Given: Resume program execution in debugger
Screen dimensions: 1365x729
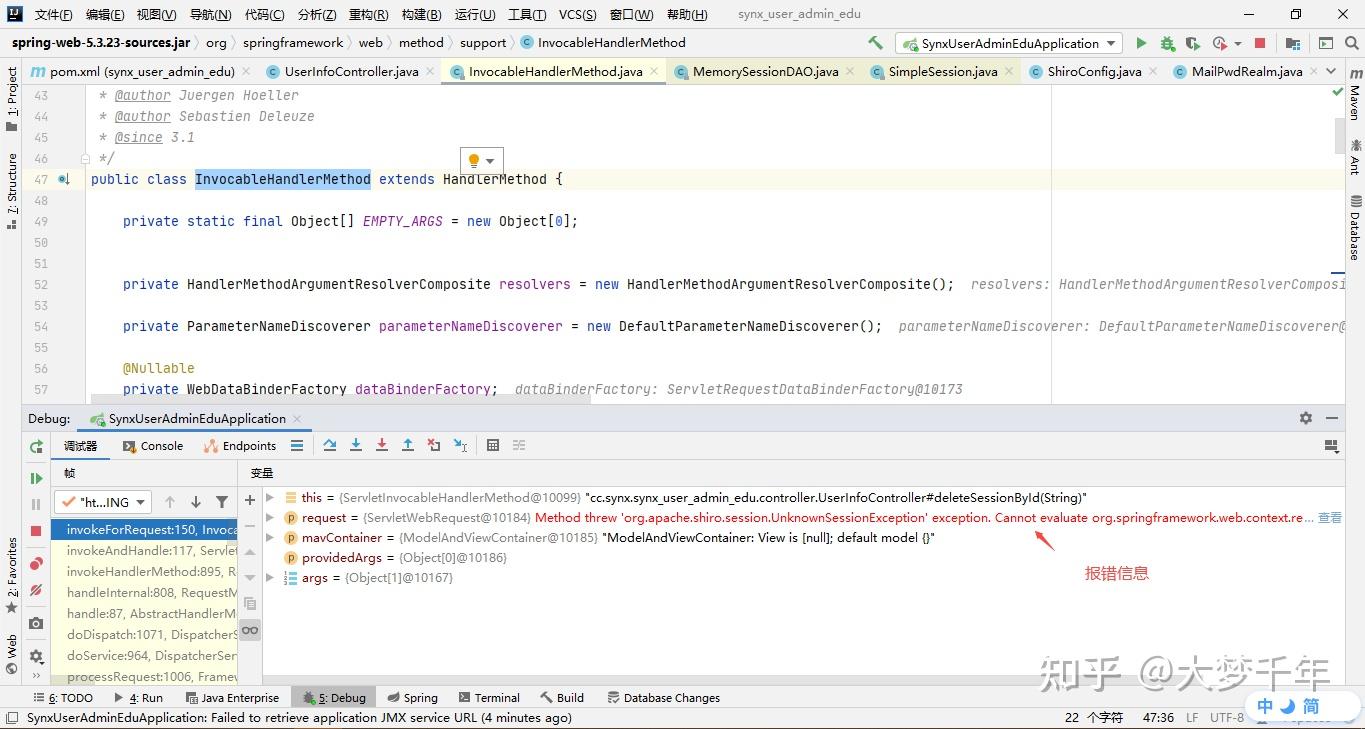Looking at the screenshot, I should pos(37,478).
